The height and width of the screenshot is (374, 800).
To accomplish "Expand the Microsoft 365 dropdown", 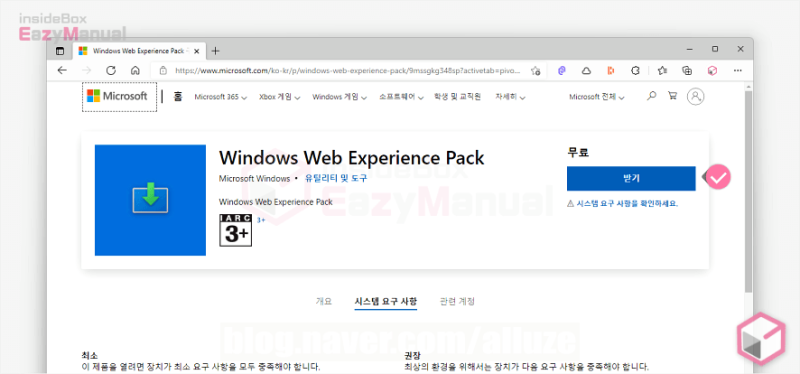I will point(220,96).
